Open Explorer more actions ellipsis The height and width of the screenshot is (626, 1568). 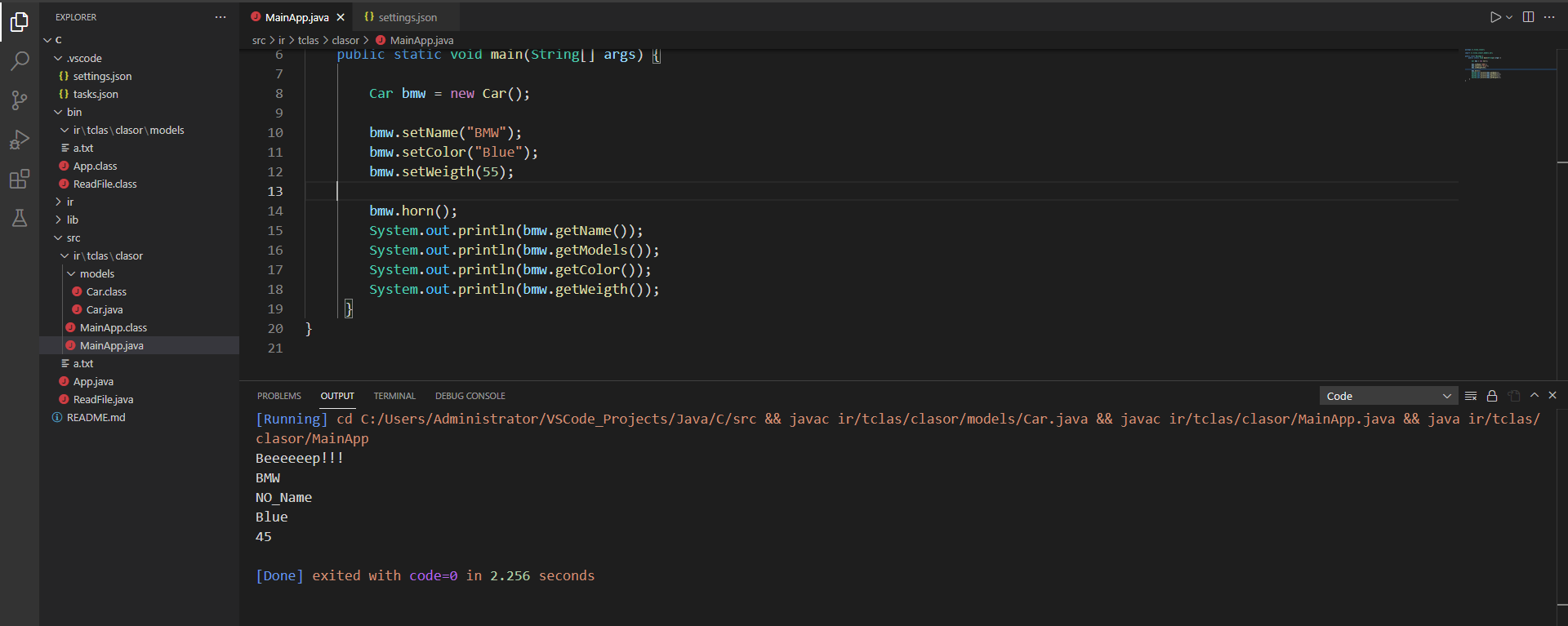[x=220, y=17]
